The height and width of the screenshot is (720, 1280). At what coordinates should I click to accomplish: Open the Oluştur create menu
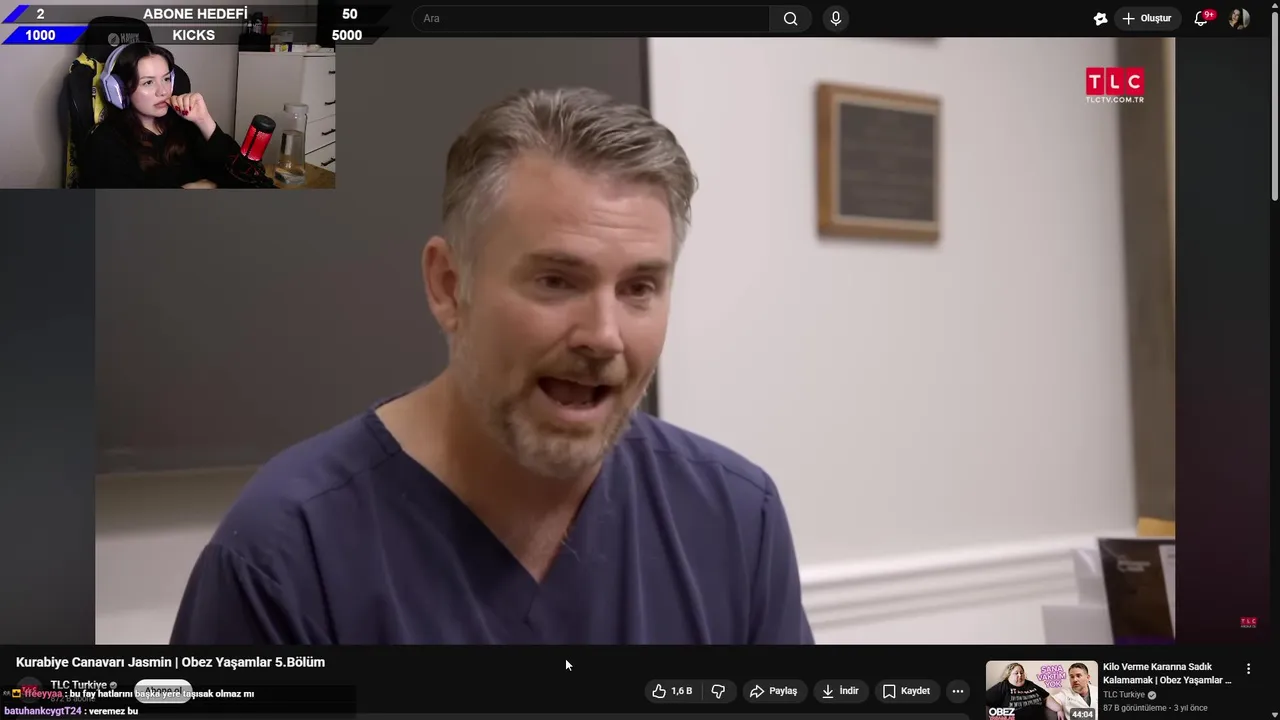point(1146,18)
